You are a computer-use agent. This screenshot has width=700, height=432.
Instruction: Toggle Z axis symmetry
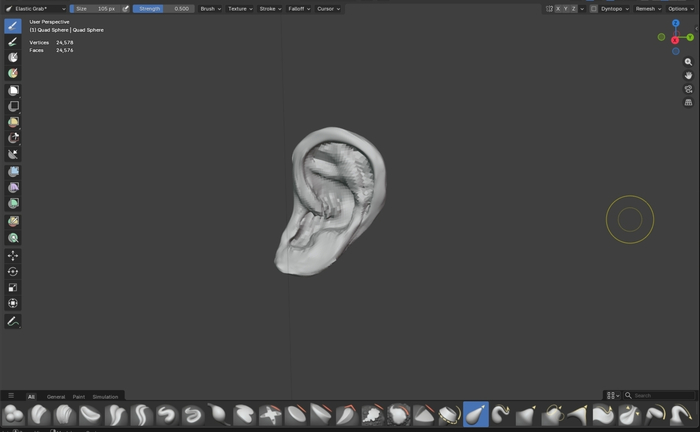click(x=574, y=8)
